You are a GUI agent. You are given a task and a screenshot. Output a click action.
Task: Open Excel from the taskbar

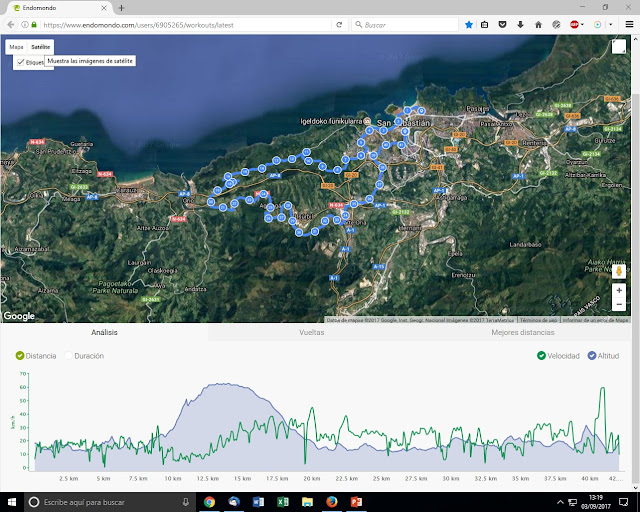click(283, 502)
